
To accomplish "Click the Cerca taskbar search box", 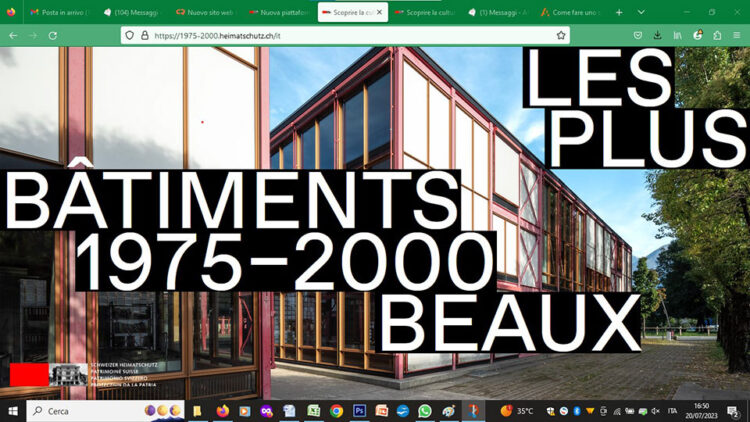I will (105, 411).
